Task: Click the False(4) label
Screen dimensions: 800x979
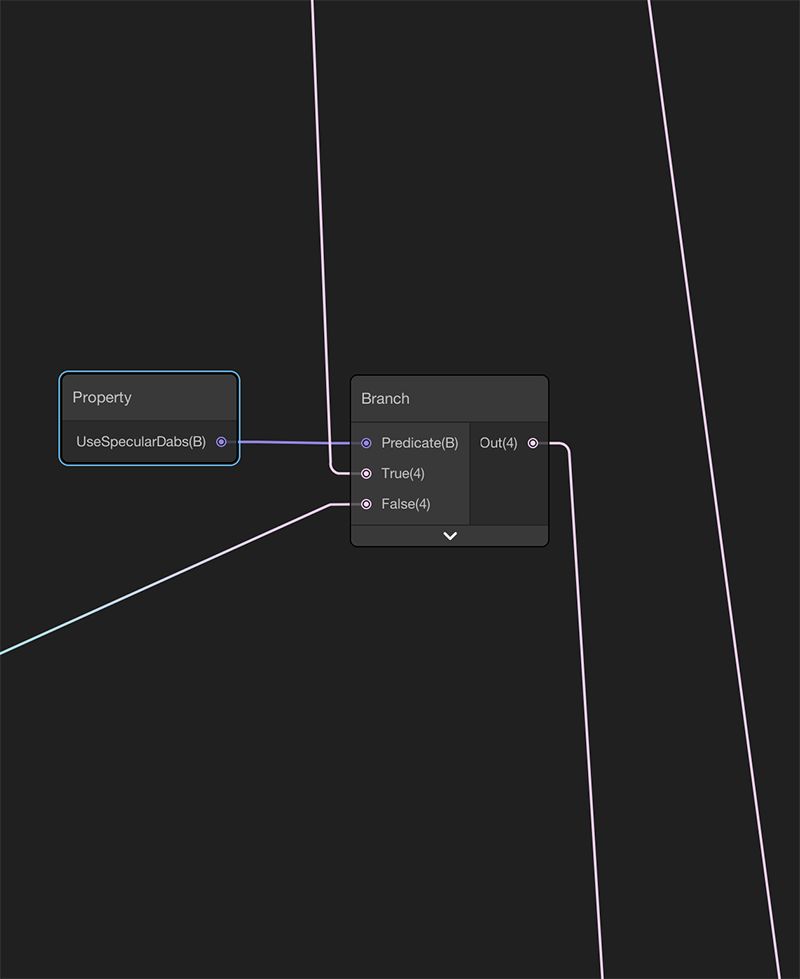Action: 406,504
